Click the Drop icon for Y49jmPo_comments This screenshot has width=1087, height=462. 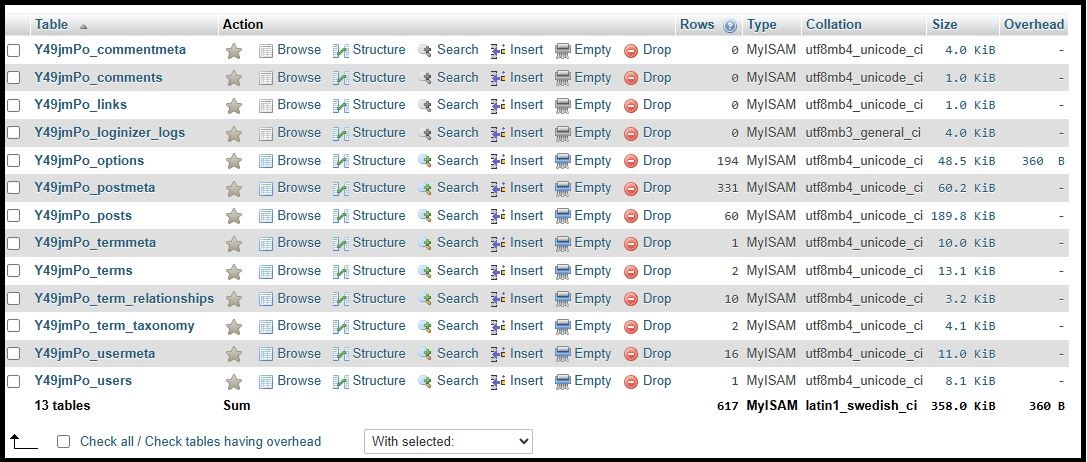tap(631, 78)
